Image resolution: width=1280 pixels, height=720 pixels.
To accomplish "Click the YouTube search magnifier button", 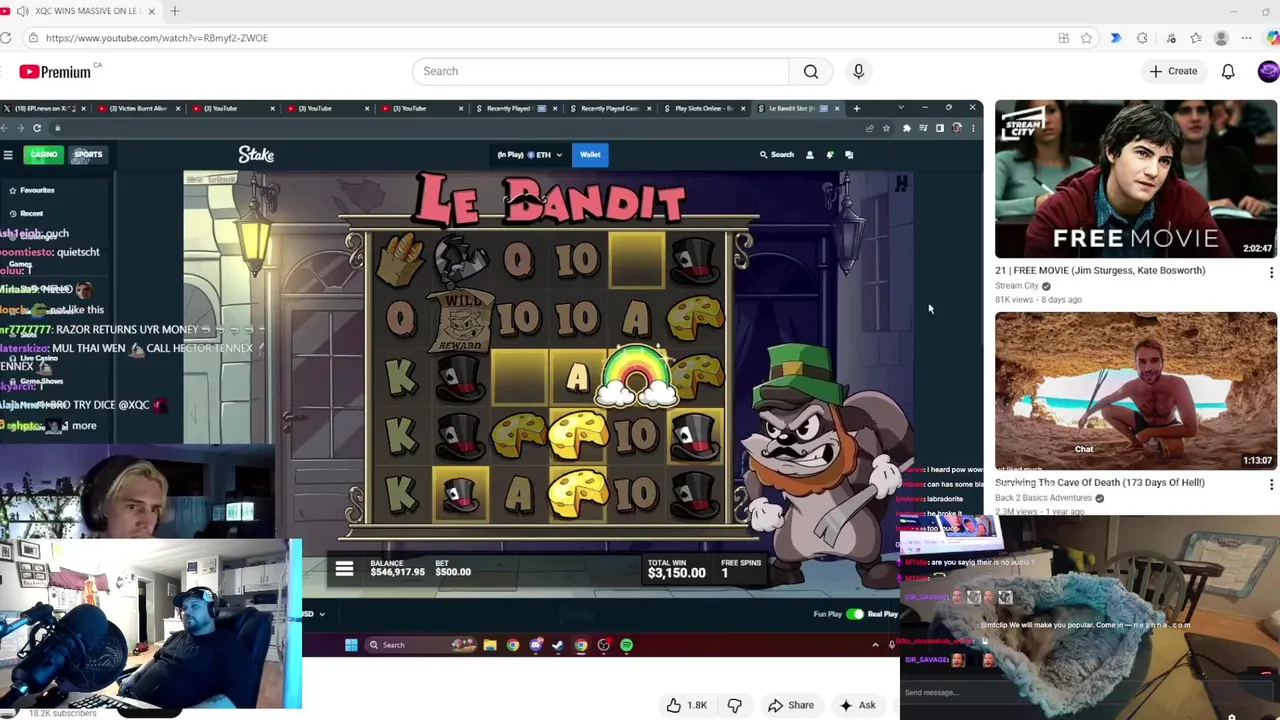I will point(811,71).
